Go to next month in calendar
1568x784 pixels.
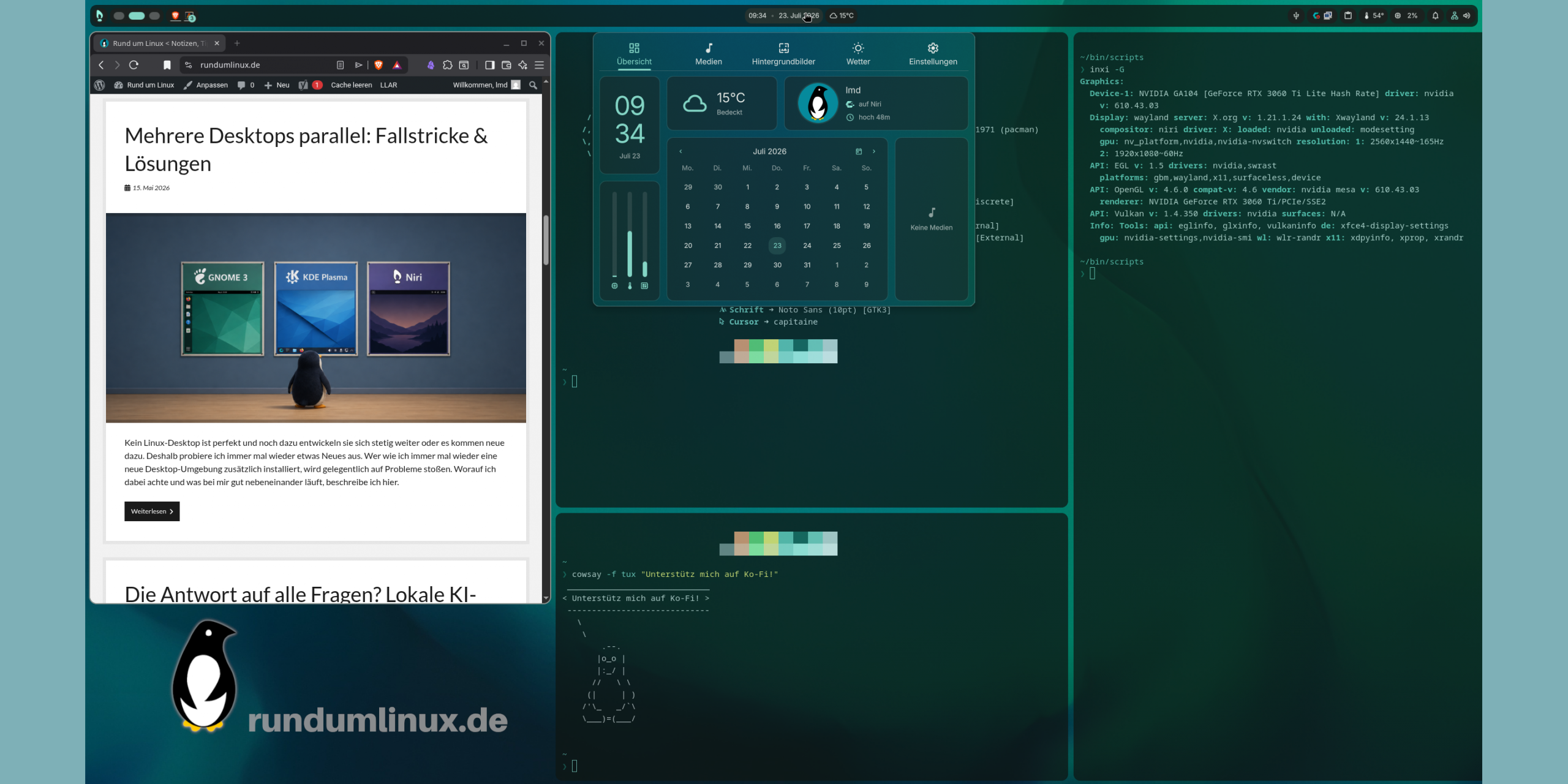874,151
